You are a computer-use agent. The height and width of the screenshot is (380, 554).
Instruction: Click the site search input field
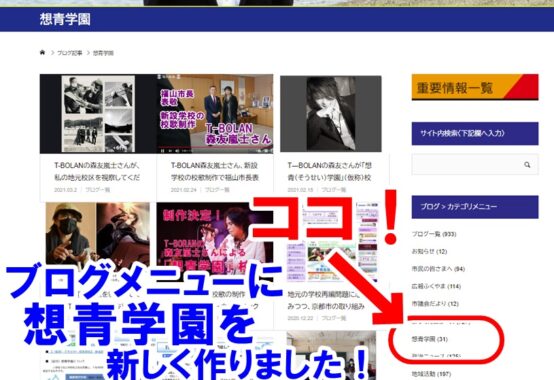click(x=475, y=165)
